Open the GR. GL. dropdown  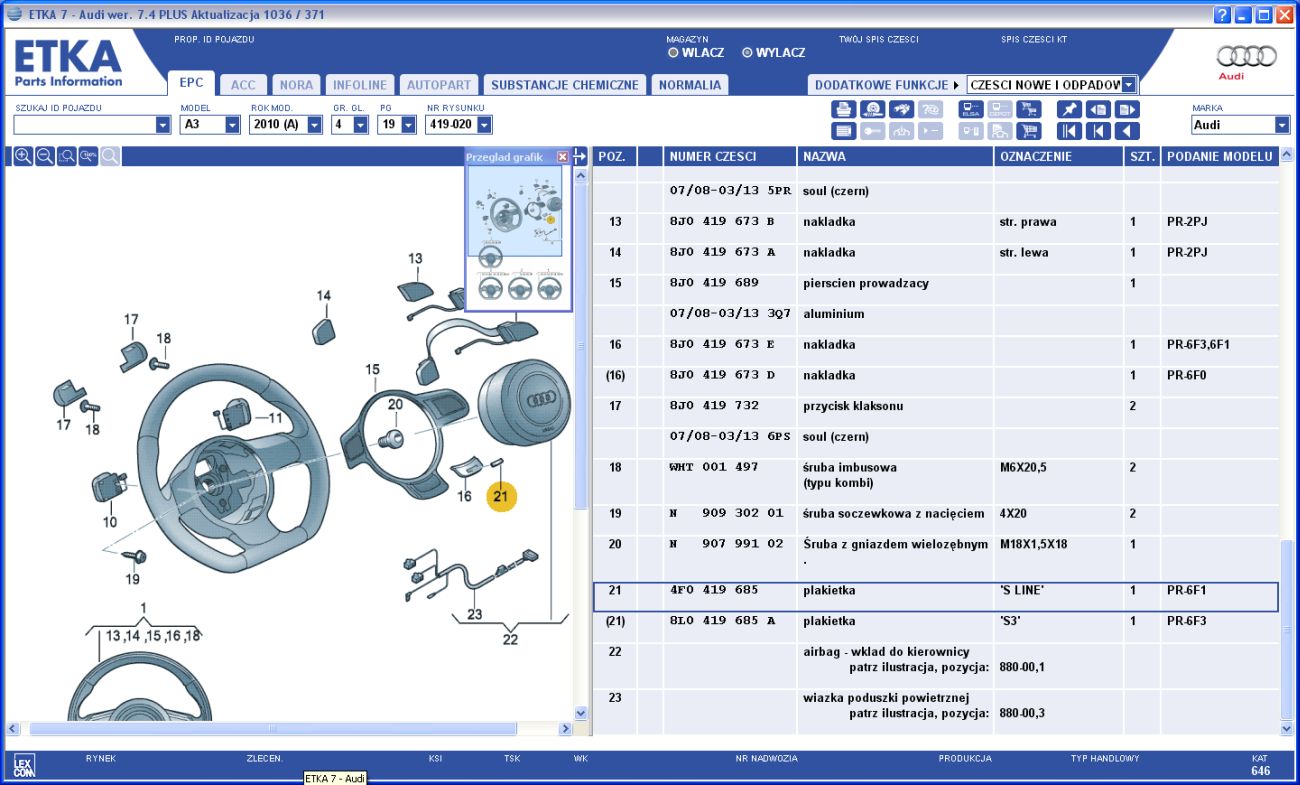(x=360, y=125)
